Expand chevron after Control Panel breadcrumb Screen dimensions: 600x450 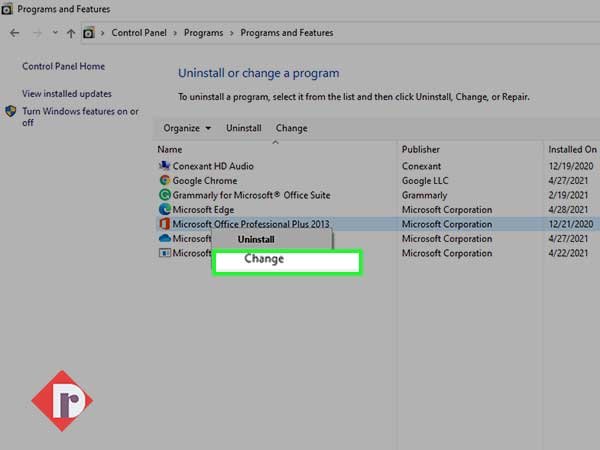[175, 33]
